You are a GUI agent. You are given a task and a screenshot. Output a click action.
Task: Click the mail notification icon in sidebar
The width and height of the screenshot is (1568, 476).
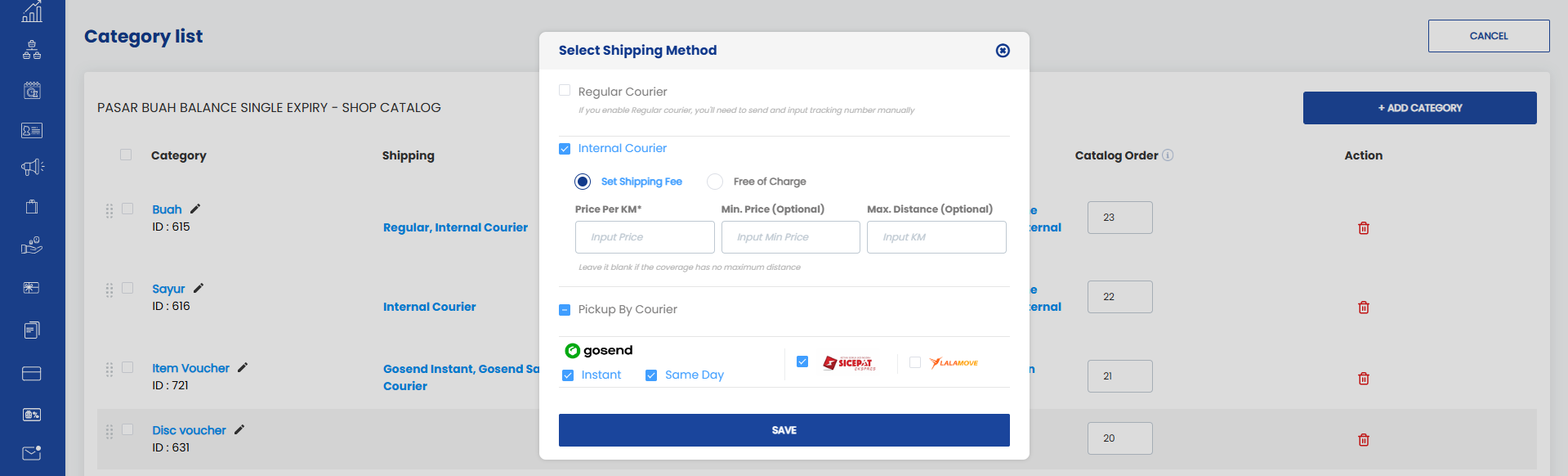click(32, 452)
